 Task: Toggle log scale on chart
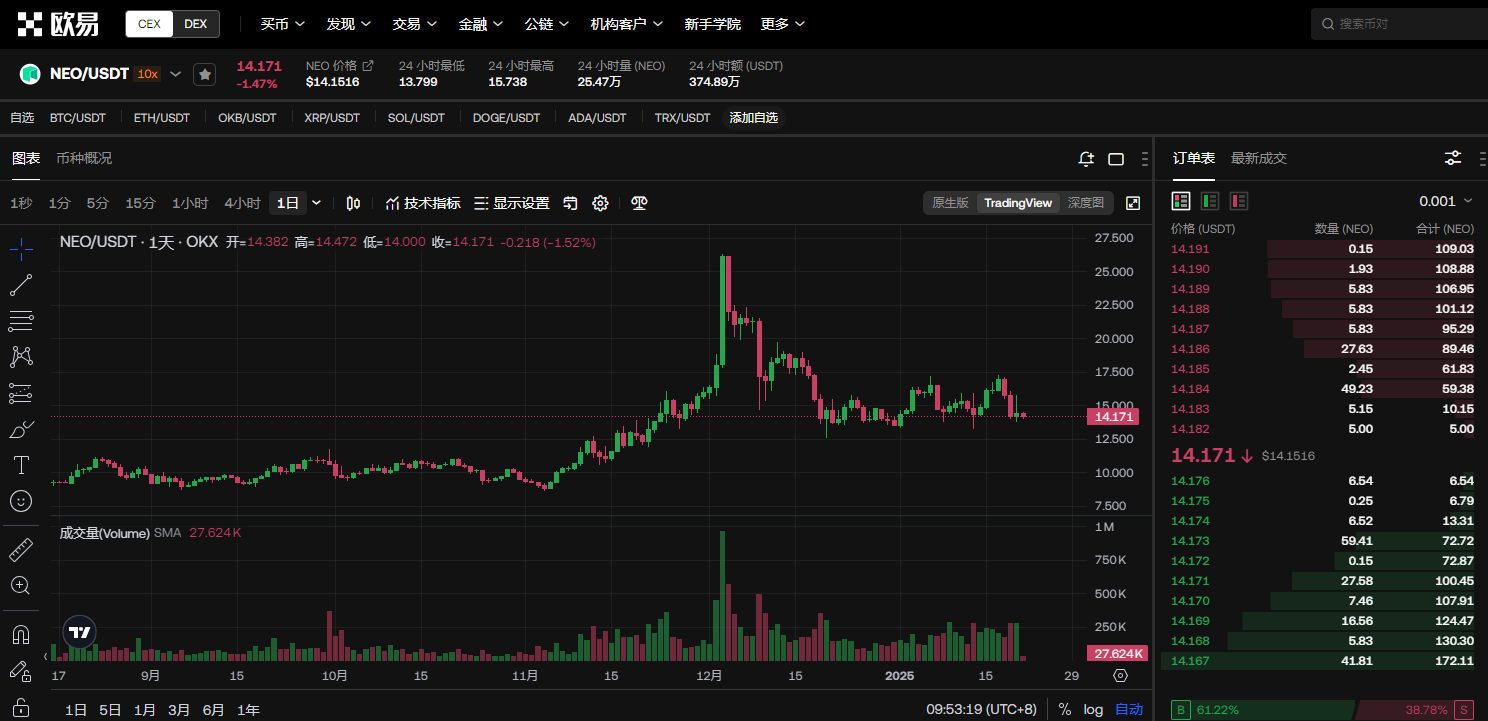coord(1093,709)
